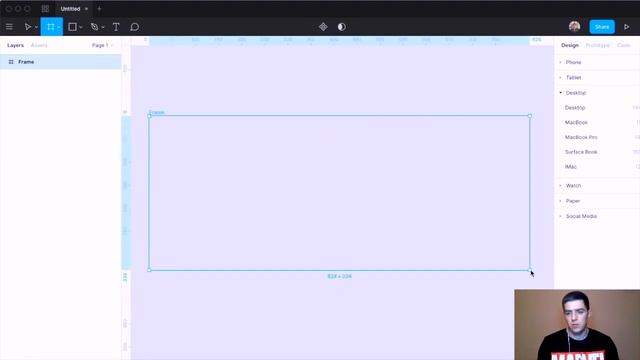
Task: Select the Text tool
Action: point(116,27)
